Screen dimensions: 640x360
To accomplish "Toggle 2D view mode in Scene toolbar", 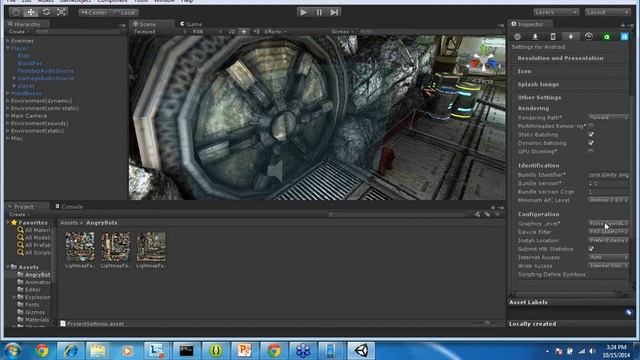I will (x=231, y=31).
